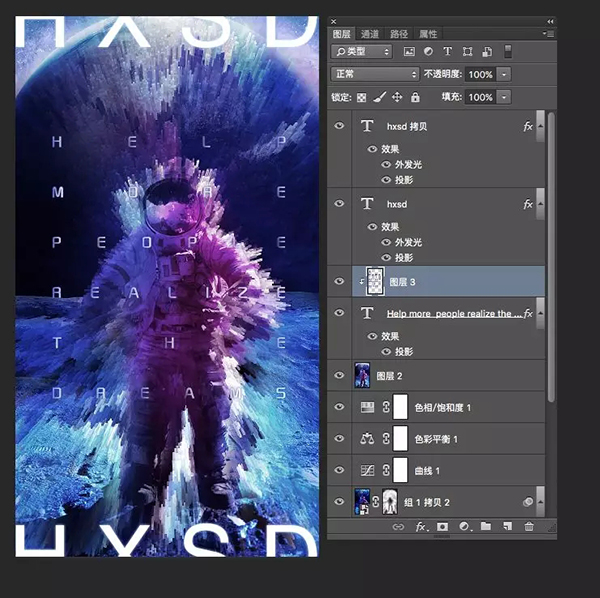Screen dimensions: 600x598
Task: Toggle visibility of 图层 2
Action: coord(339,375)
